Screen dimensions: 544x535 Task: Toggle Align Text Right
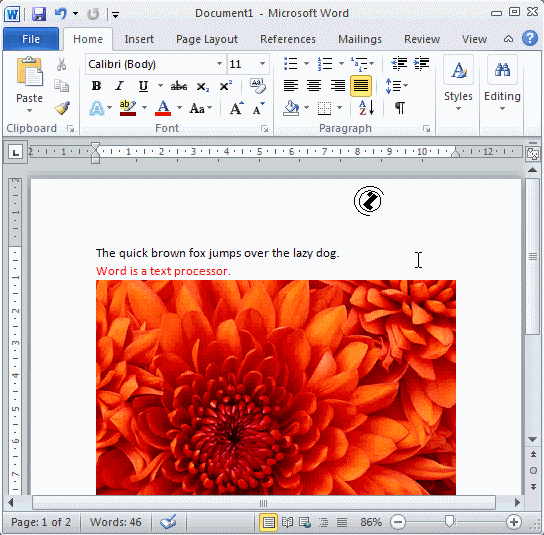click(x=338, y=86)
